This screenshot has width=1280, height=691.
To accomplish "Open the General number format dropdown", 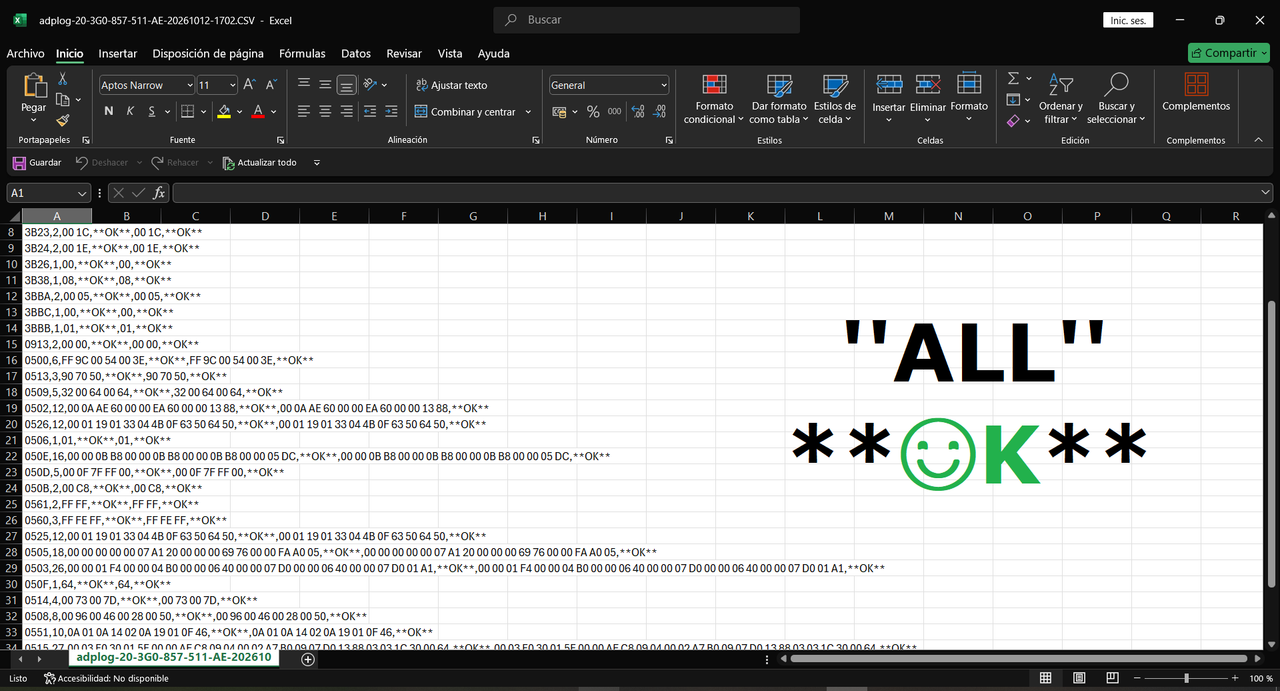I will point(662,86).
